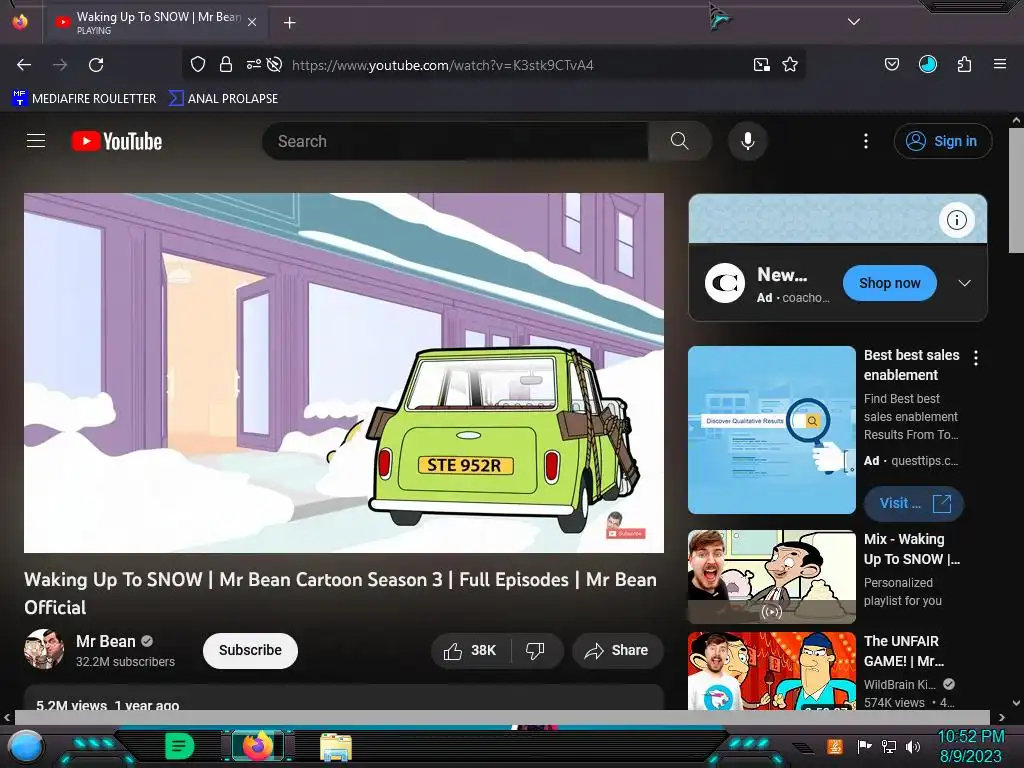Open The UNFAIR GAME video thumbnail
The height and width of the screenshot is (768, 1024).
pyautogui.click(x=772, y=671)
